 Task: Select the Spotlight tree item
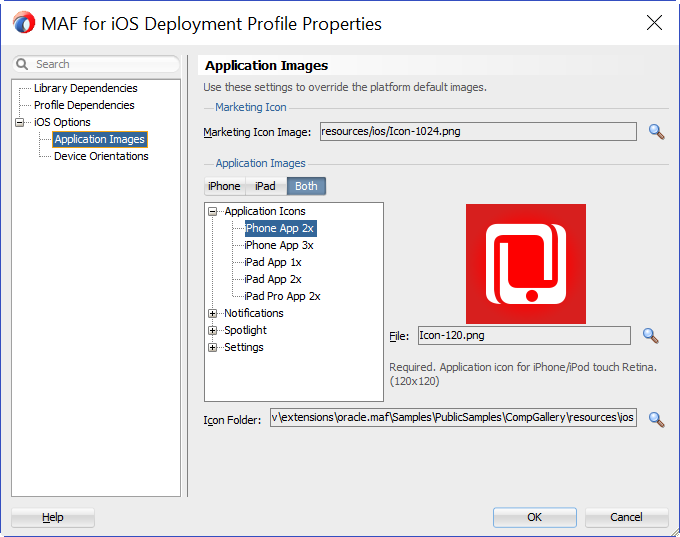click(245, 331)
